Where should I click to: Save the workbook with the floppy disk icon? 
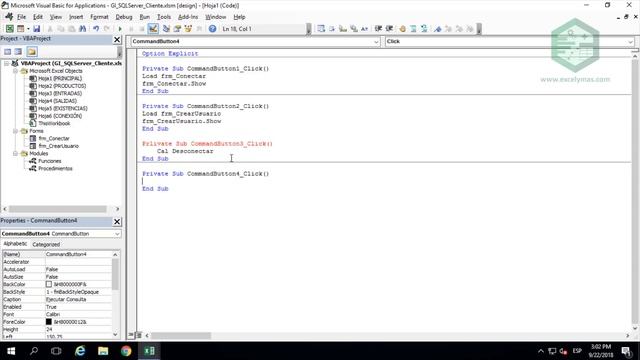click(37, 29)
